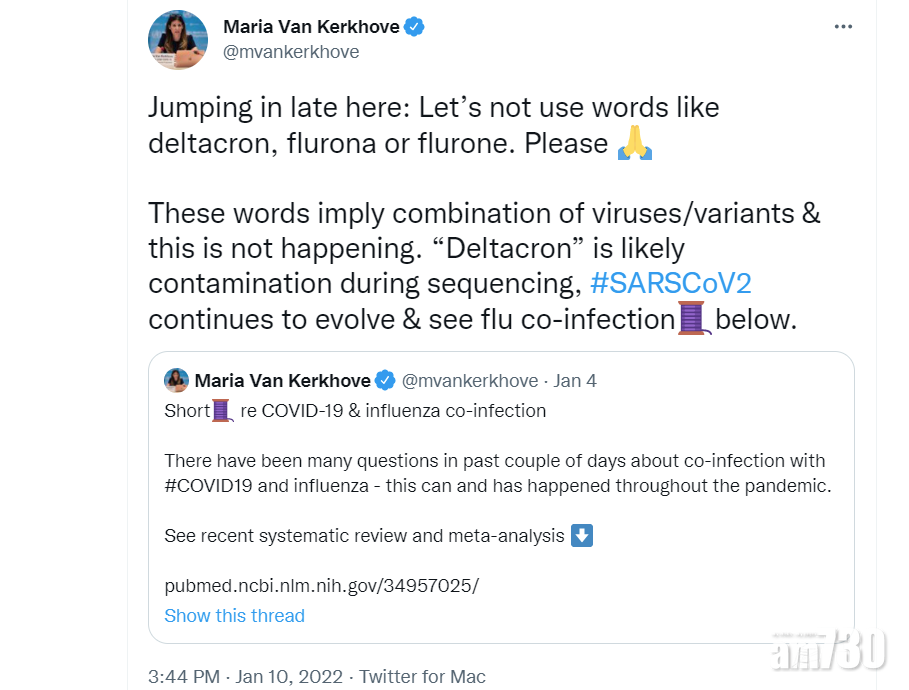The height and width of the screenshot is (690, 909).
Task: Click the bold author name Maria Van Kerkhove
Action: coord(310,27)
